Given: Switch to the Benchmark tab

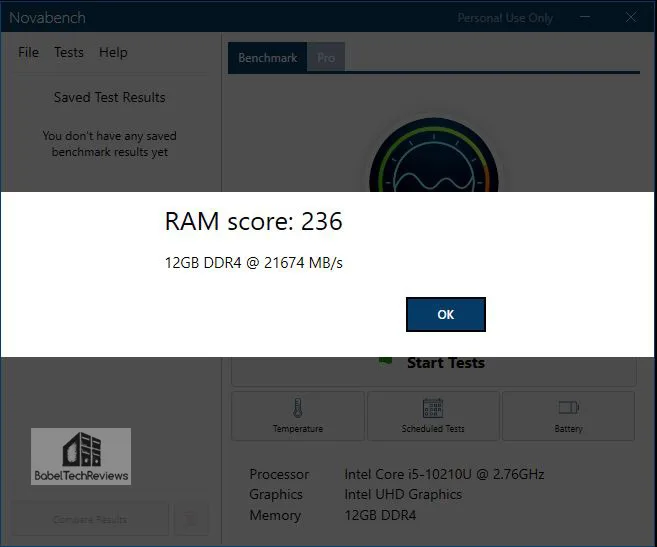Looking at the screenshot, I should (268, 57).
